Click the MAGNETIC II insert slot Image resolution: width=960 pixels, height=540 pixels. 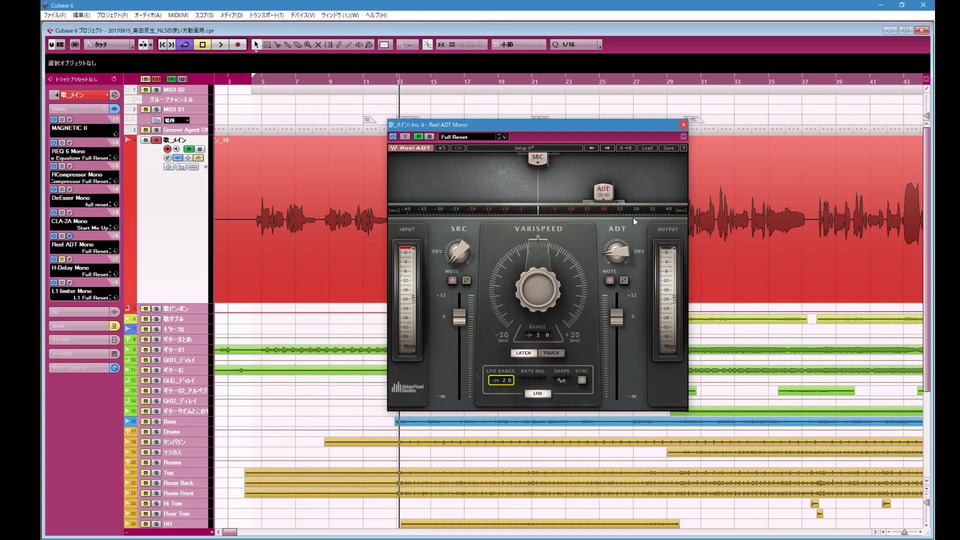click(x=84, y=130)
